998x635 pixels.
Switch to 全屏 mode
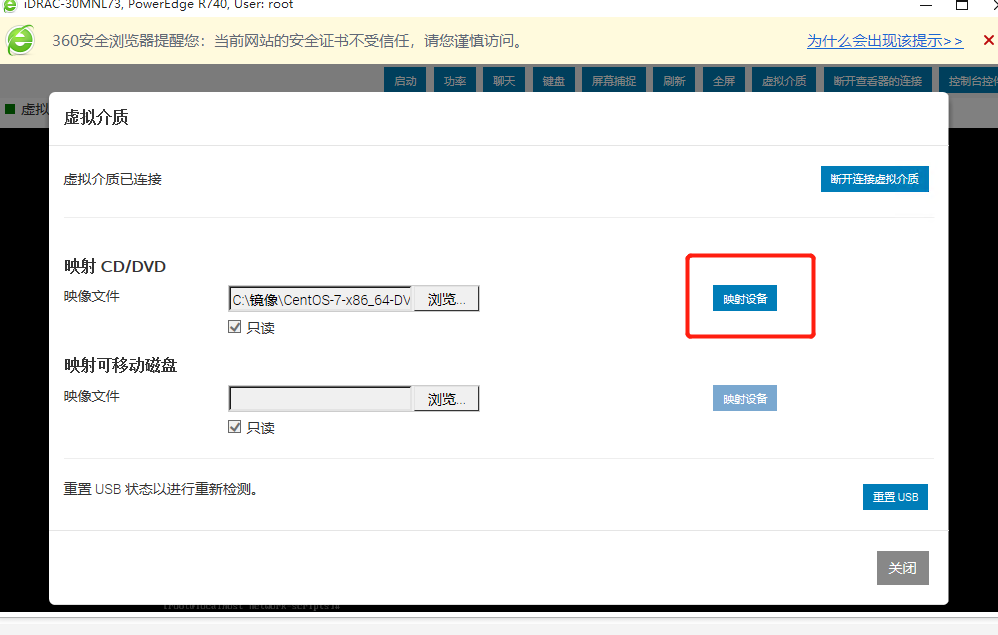pyautogui.click(x=724, y=81)
